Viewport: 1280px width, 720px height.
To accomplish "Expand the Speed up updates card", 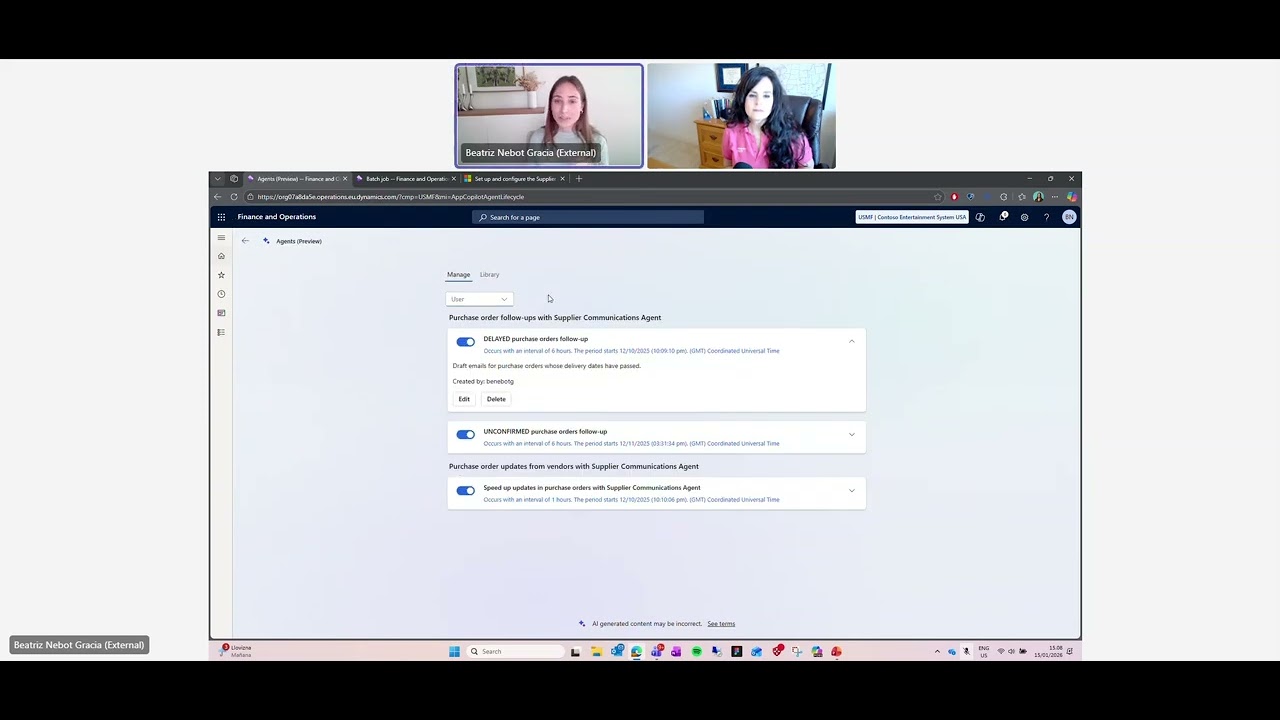I will 852,490.
